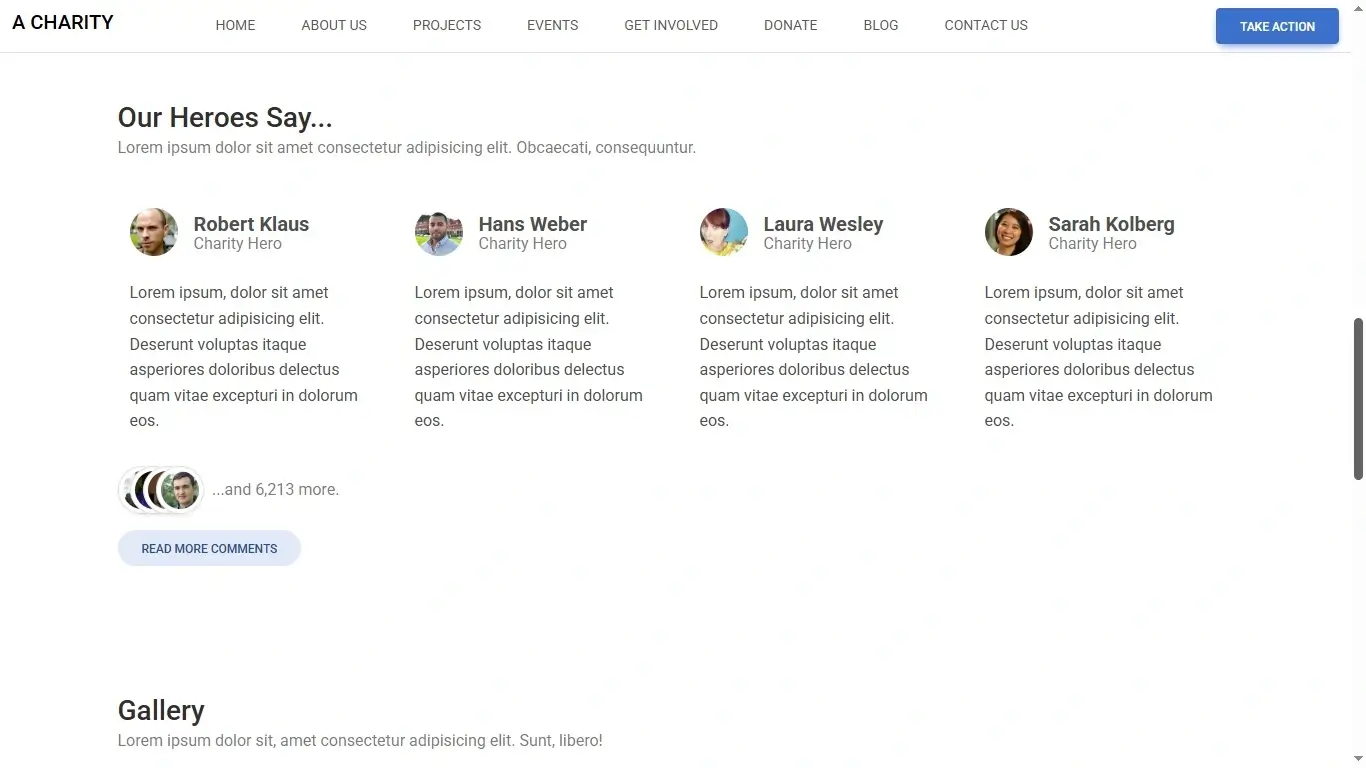Screen dimensions: 1366x768
Task: Click Robert Klaus's avatar photo
Action: [154, 232]
